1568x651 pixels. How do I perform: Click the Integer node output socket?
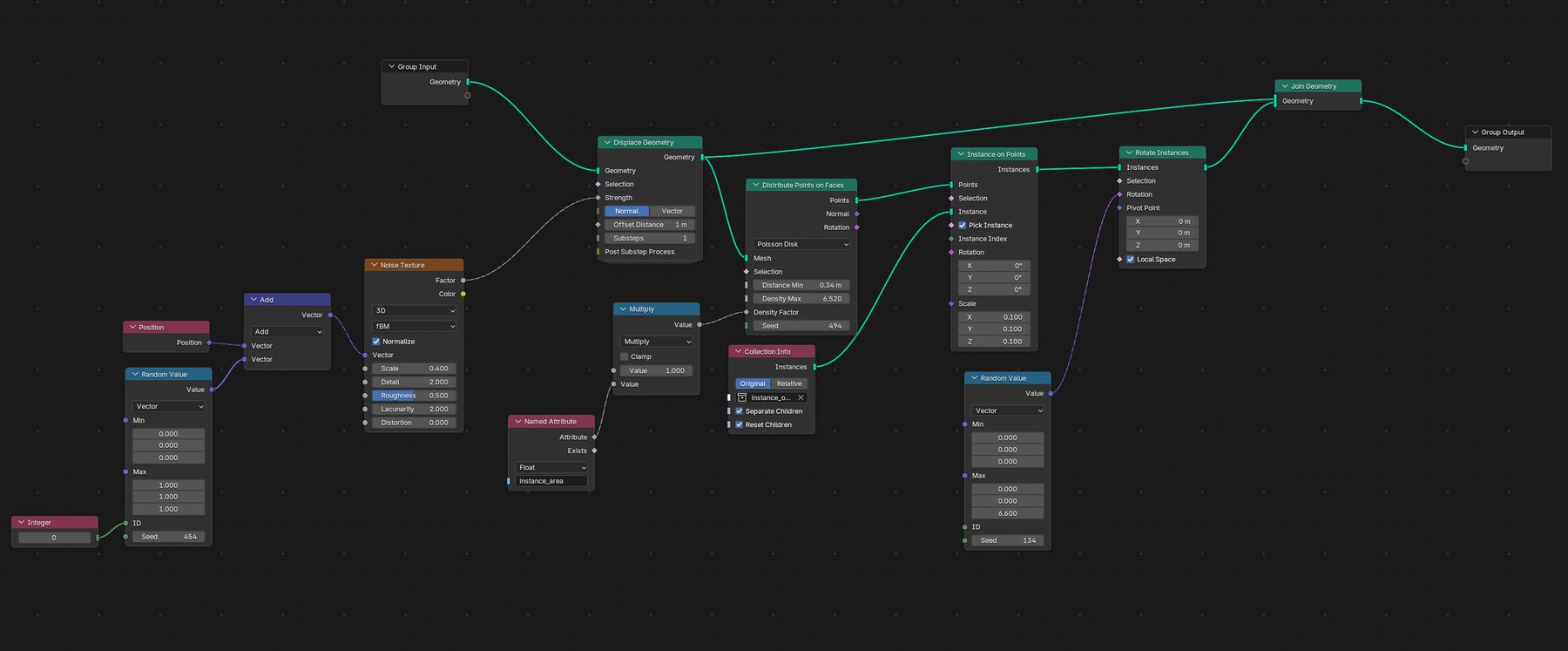click(98, 538)
